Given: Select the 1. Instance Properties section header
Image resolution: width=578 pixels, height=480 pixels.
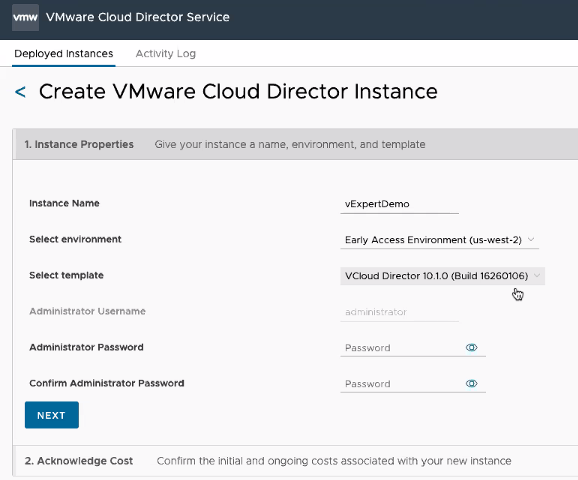Looking at the screenshot, I should (x=295, y=144).
